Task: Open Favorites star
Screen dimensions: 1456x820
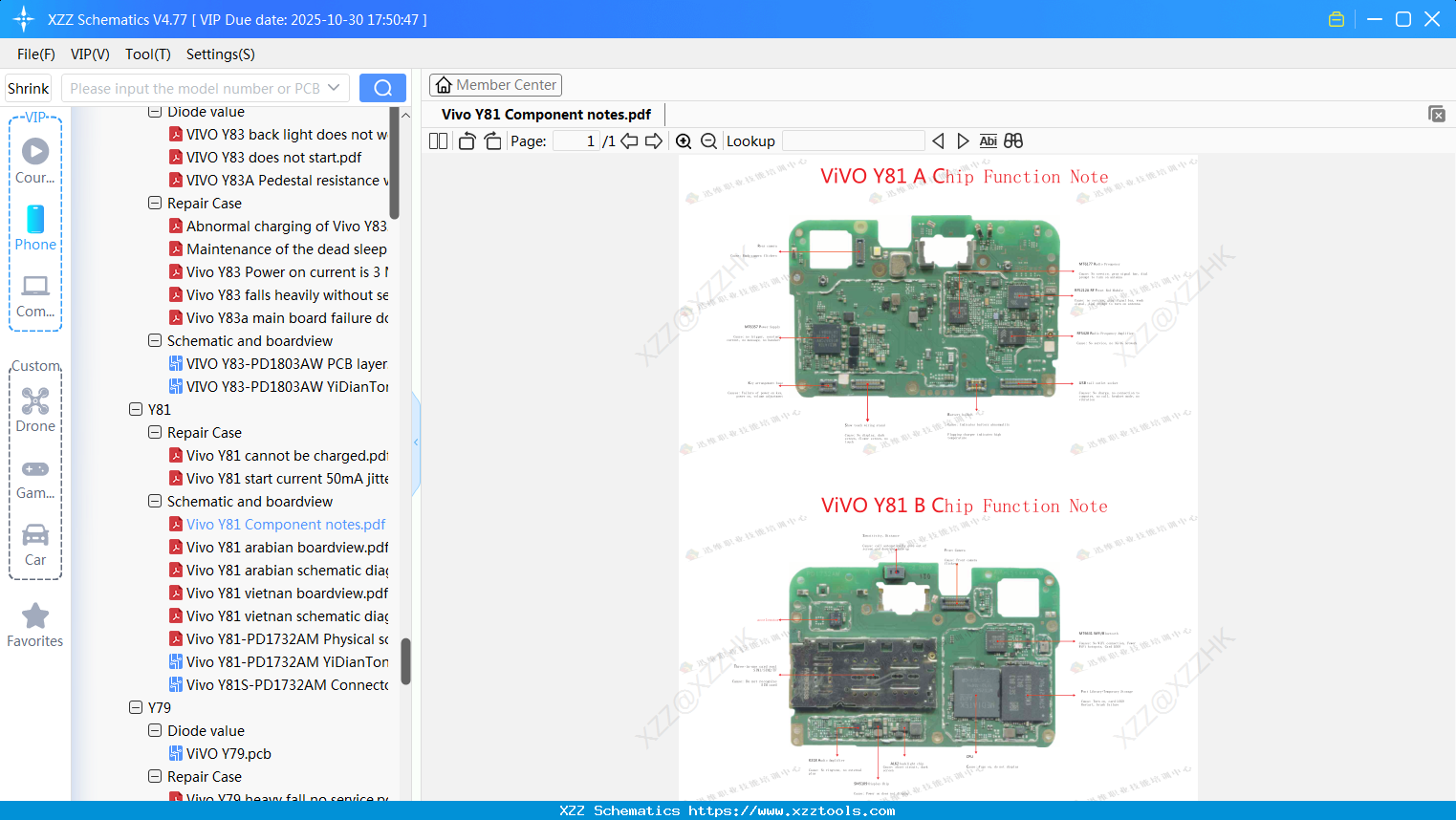Action: (35, 625)
